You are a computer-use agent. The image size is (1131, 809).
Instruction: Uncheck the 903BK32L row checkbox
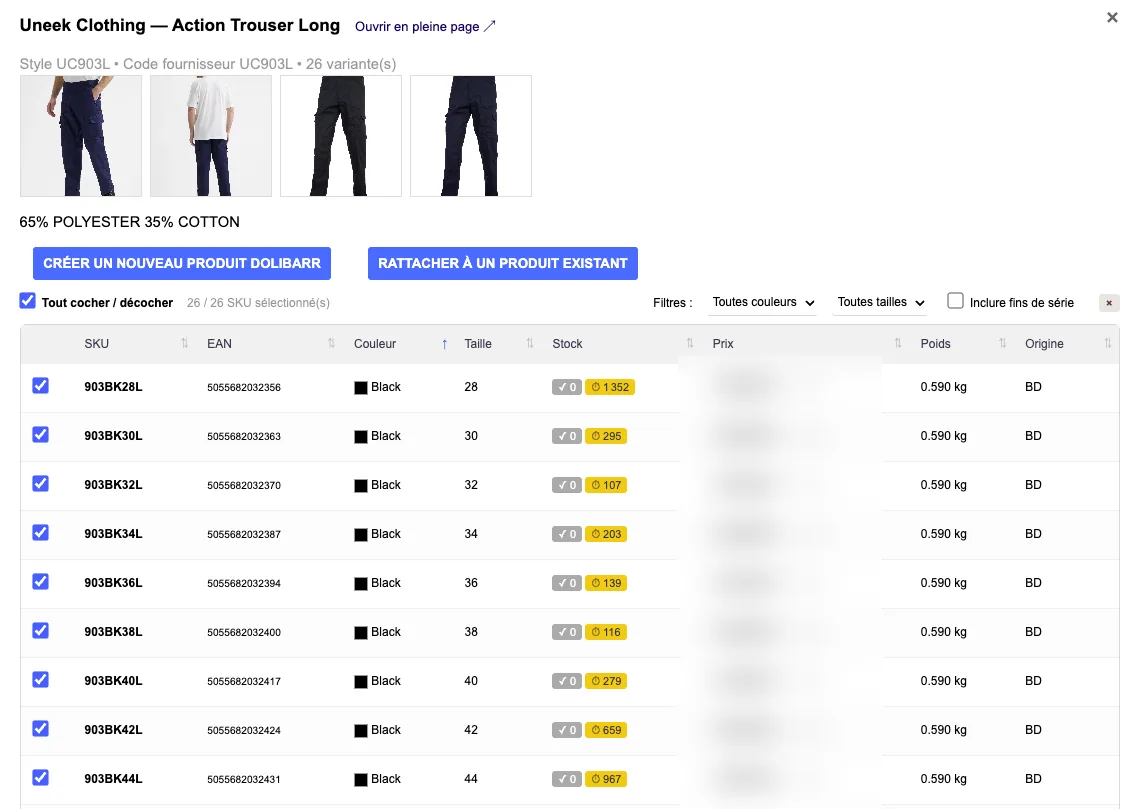pos(40,484)
